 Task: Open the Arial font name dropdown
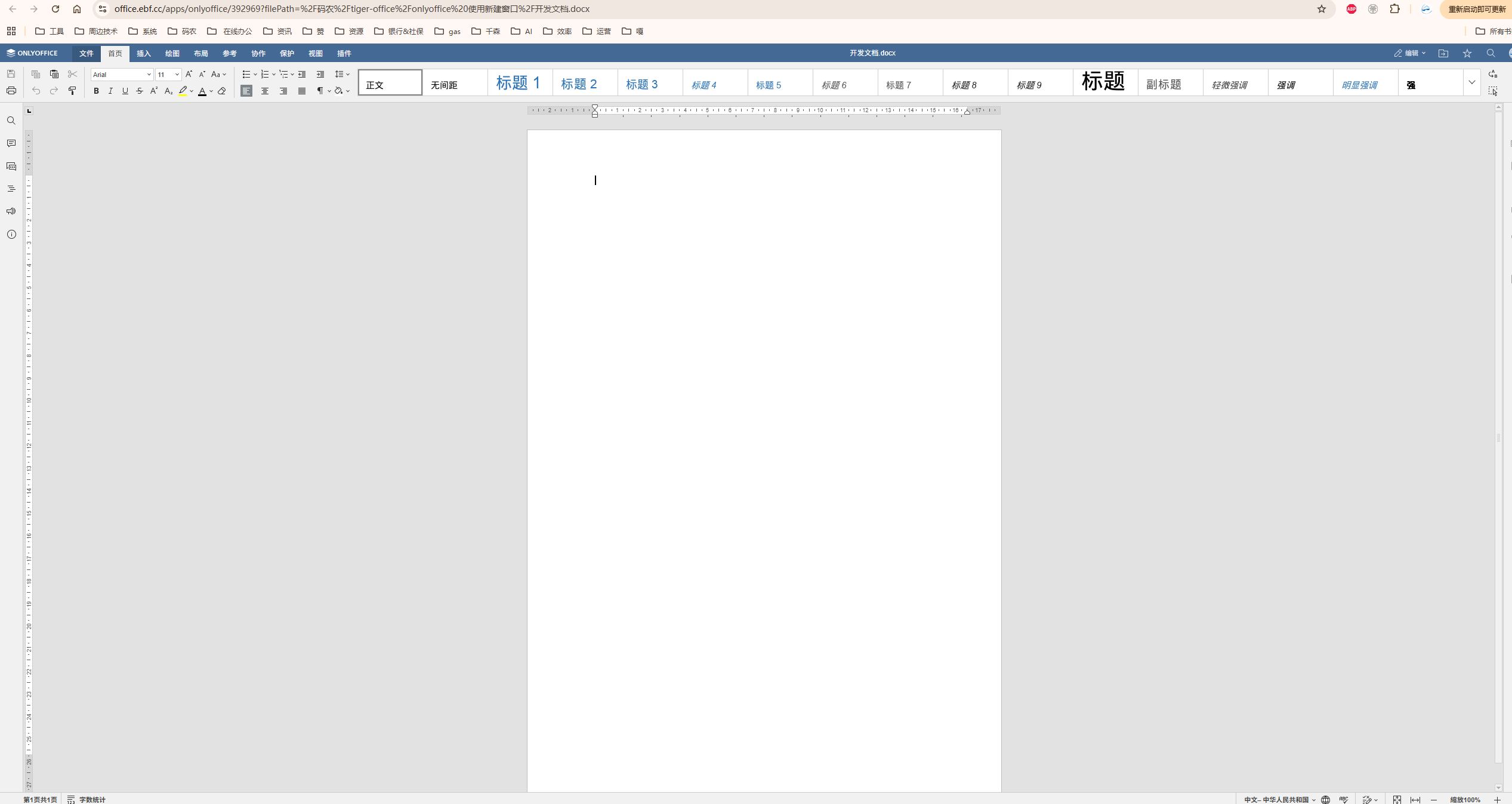click(149, 75)
